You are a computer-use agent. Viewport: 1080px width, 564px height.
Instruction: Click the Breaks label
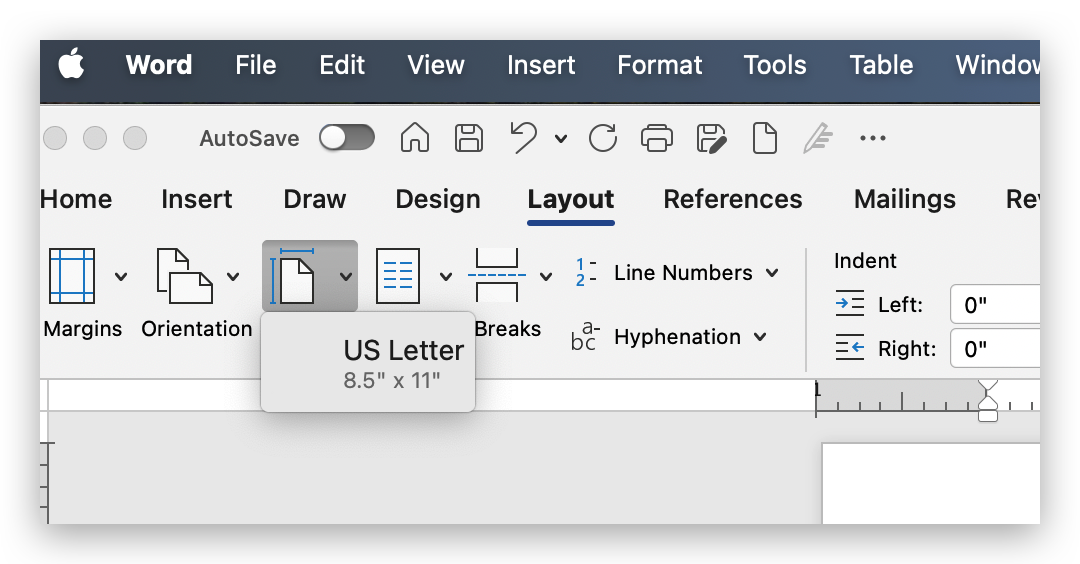(x=508, y=328)
